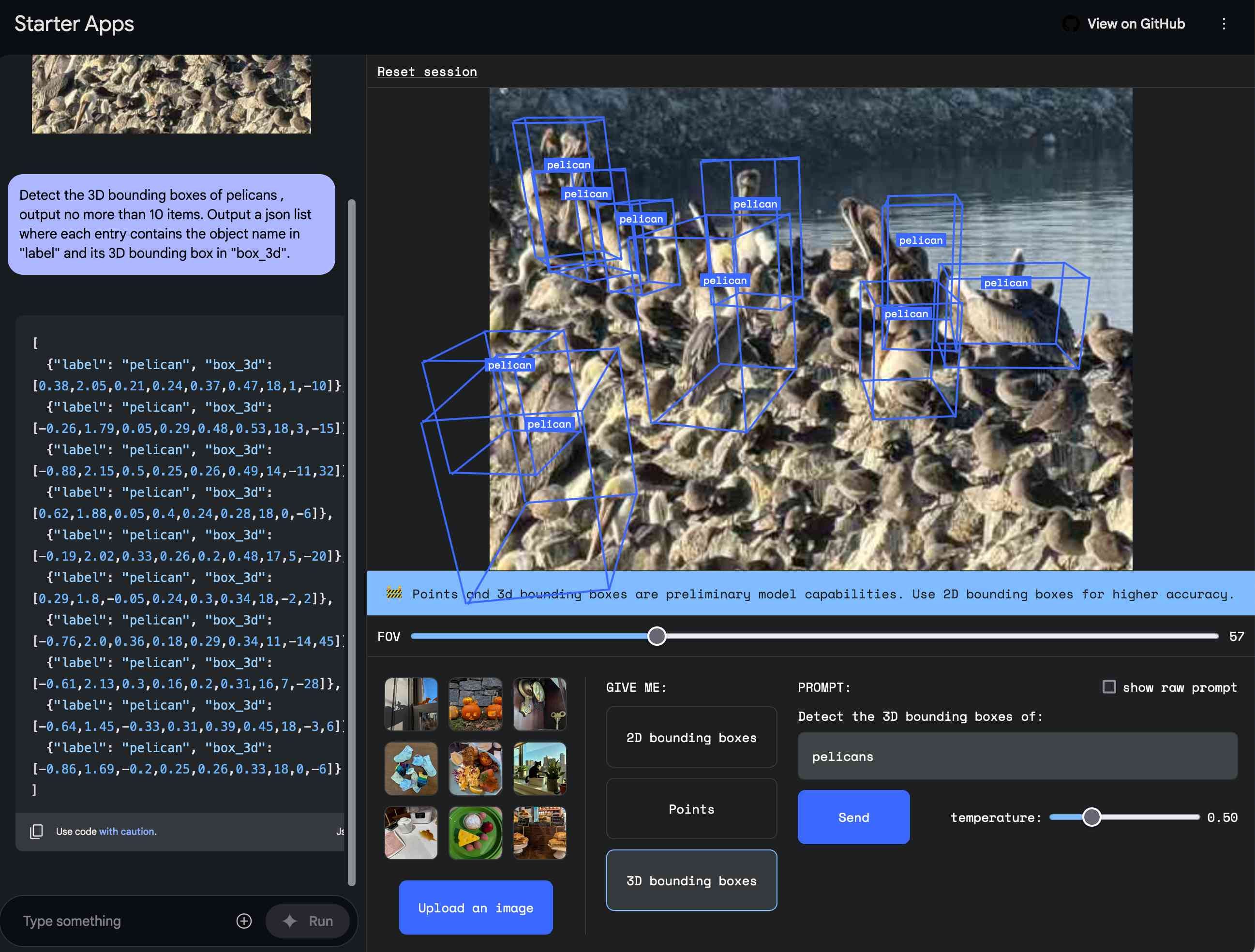The width and height of the screenshot is (1255, 952).
Task: Select 3D bounding boxes mode
Action: click(691, 880)
